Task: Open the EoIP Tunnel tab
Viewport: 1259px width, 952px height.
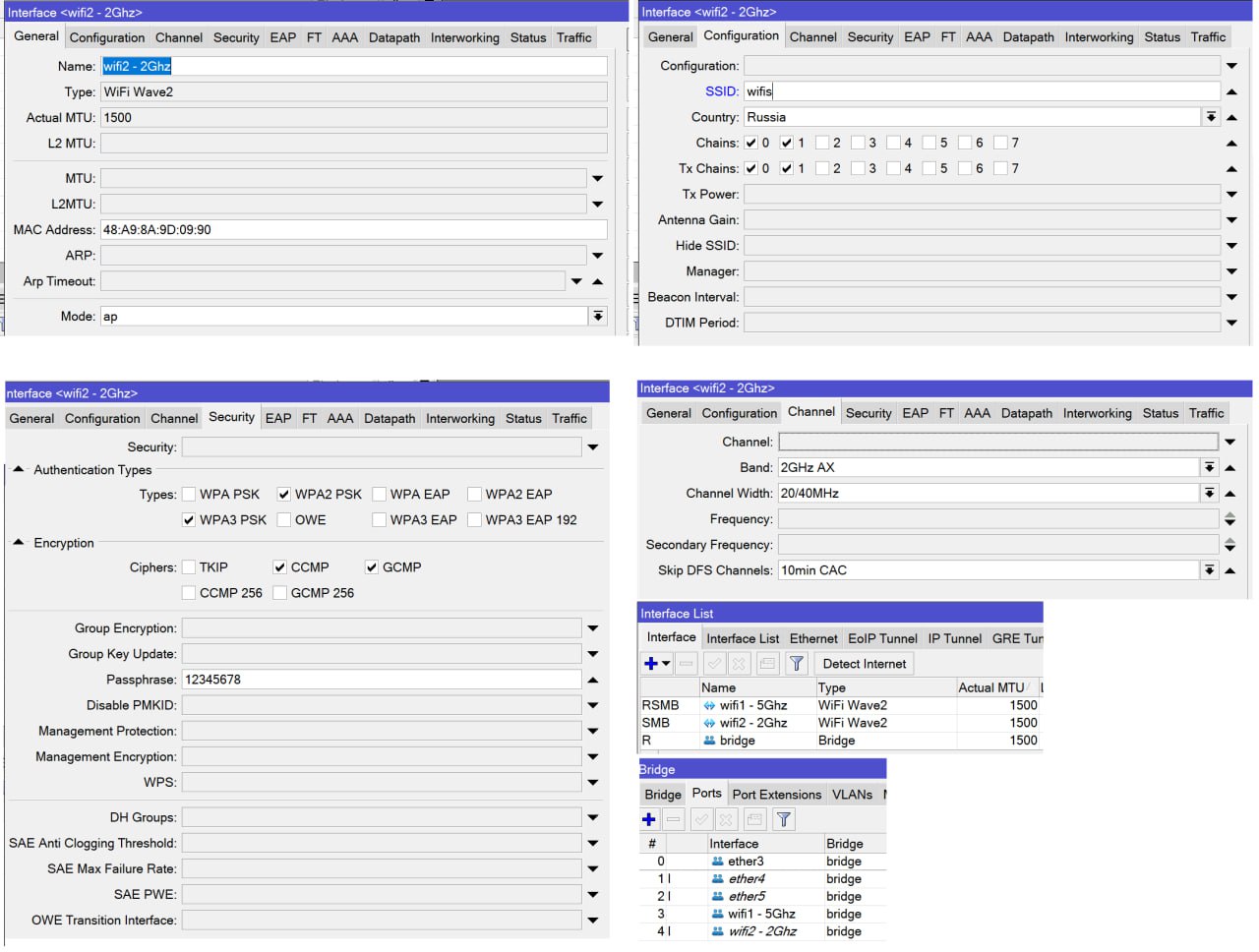Action: tap(882, 638)
